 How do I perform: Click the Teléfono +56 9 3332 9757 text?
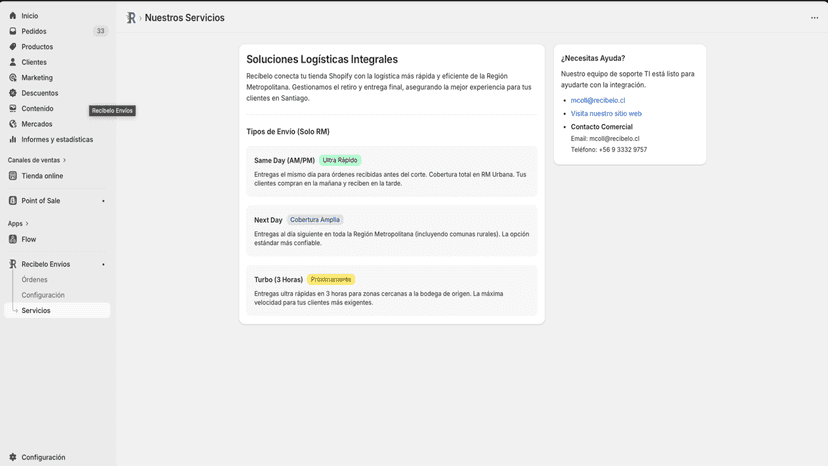tap(609, 150)
